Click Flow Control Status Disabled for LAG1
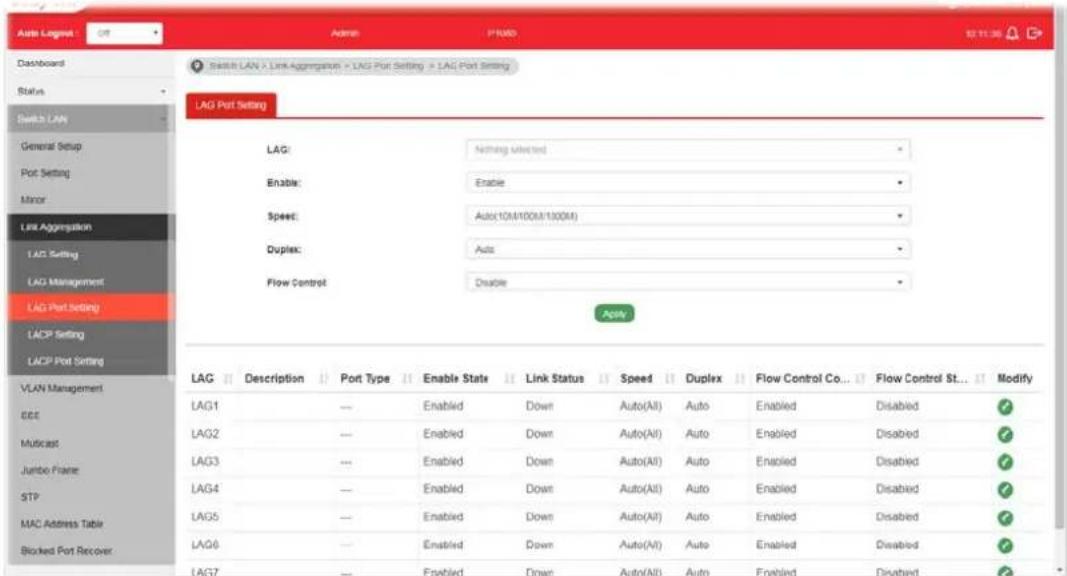The image size is (1067, 576). click(x=897, y=406)
